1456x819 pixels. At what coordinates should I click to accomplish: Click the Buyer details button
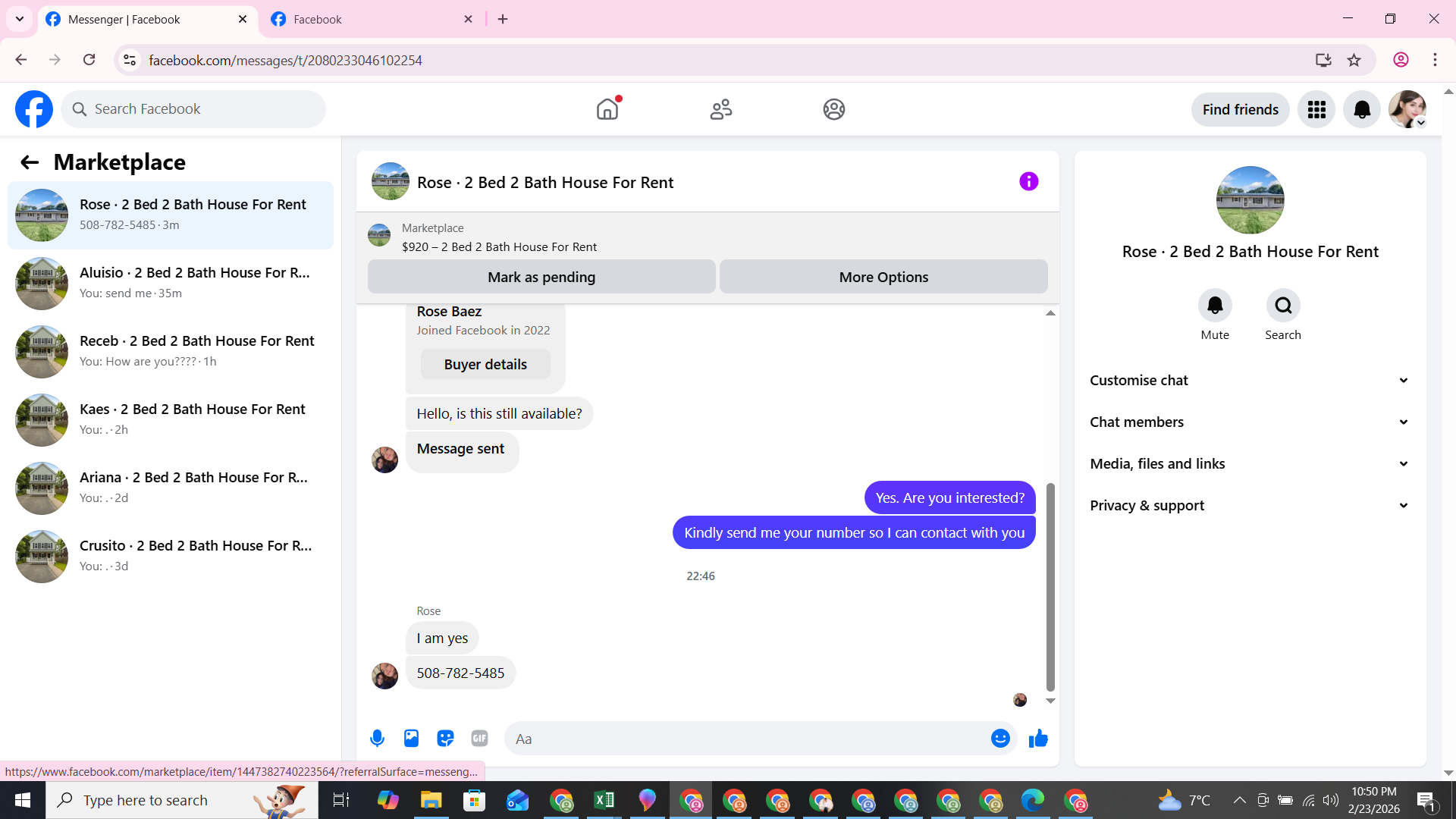485,364
